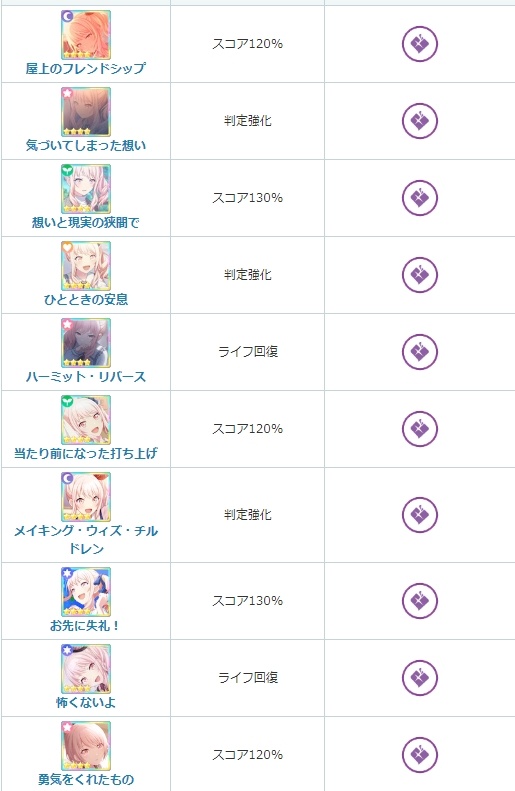
Task: Follow the メイキング・ウィズ・チルドレン link
Action: 86,539
